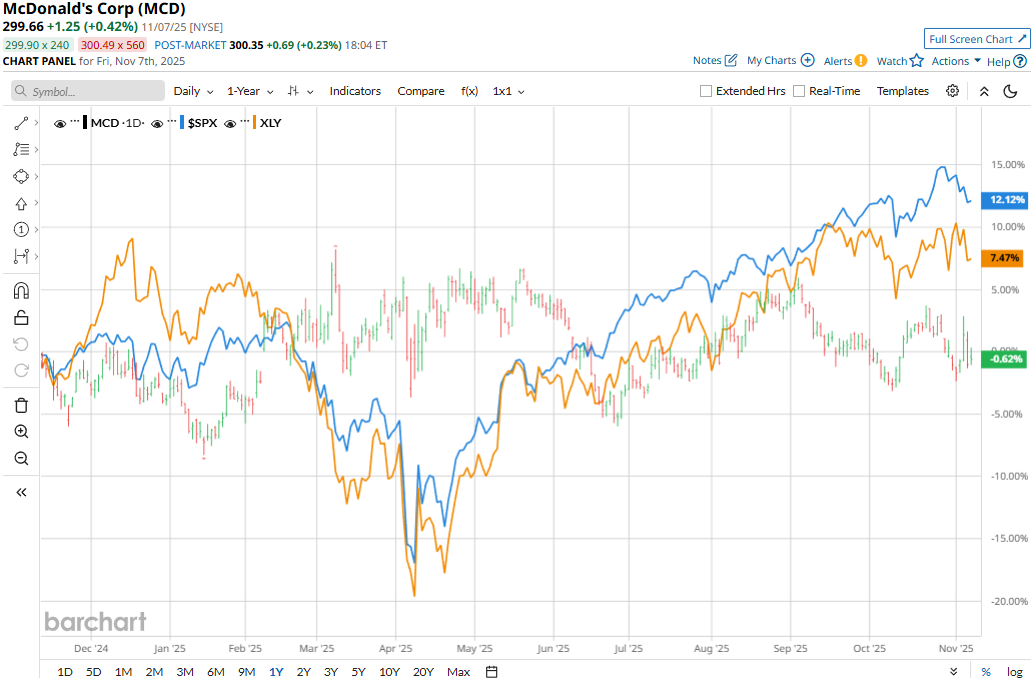Image resolution: width=1032 pixels, height=678 pixels.
Task: Click the orange XLY color swatch
Action: (x=254, y=123)
